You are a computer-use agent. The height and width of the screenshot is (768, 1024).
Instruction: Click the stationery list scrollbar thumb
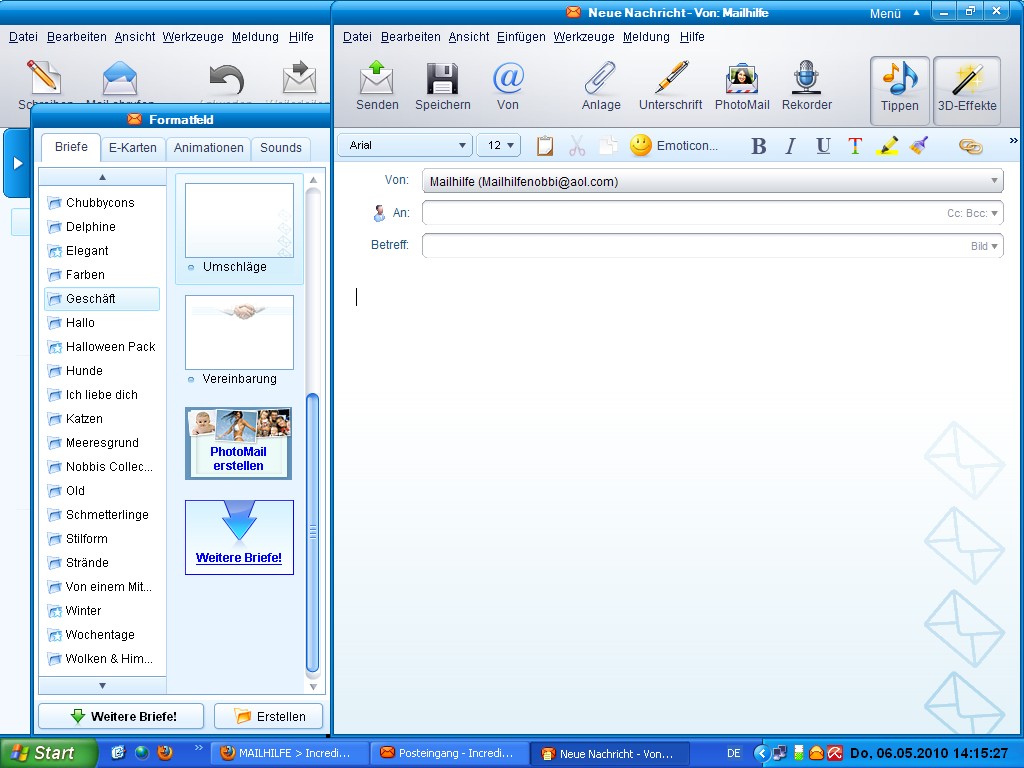click(313, 532)
